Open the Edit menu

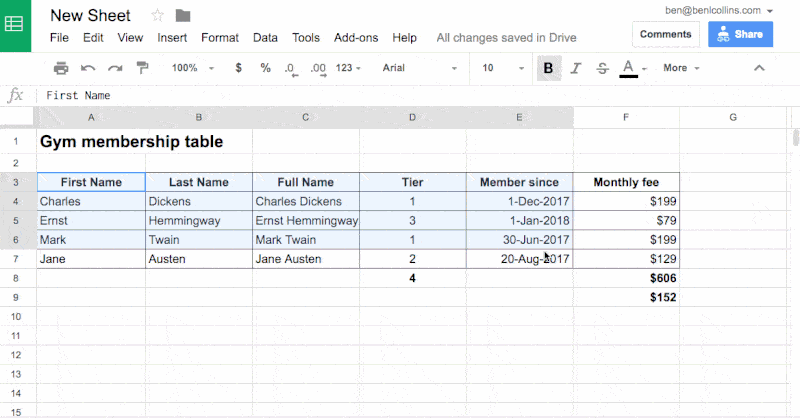[x=93, y=38]
